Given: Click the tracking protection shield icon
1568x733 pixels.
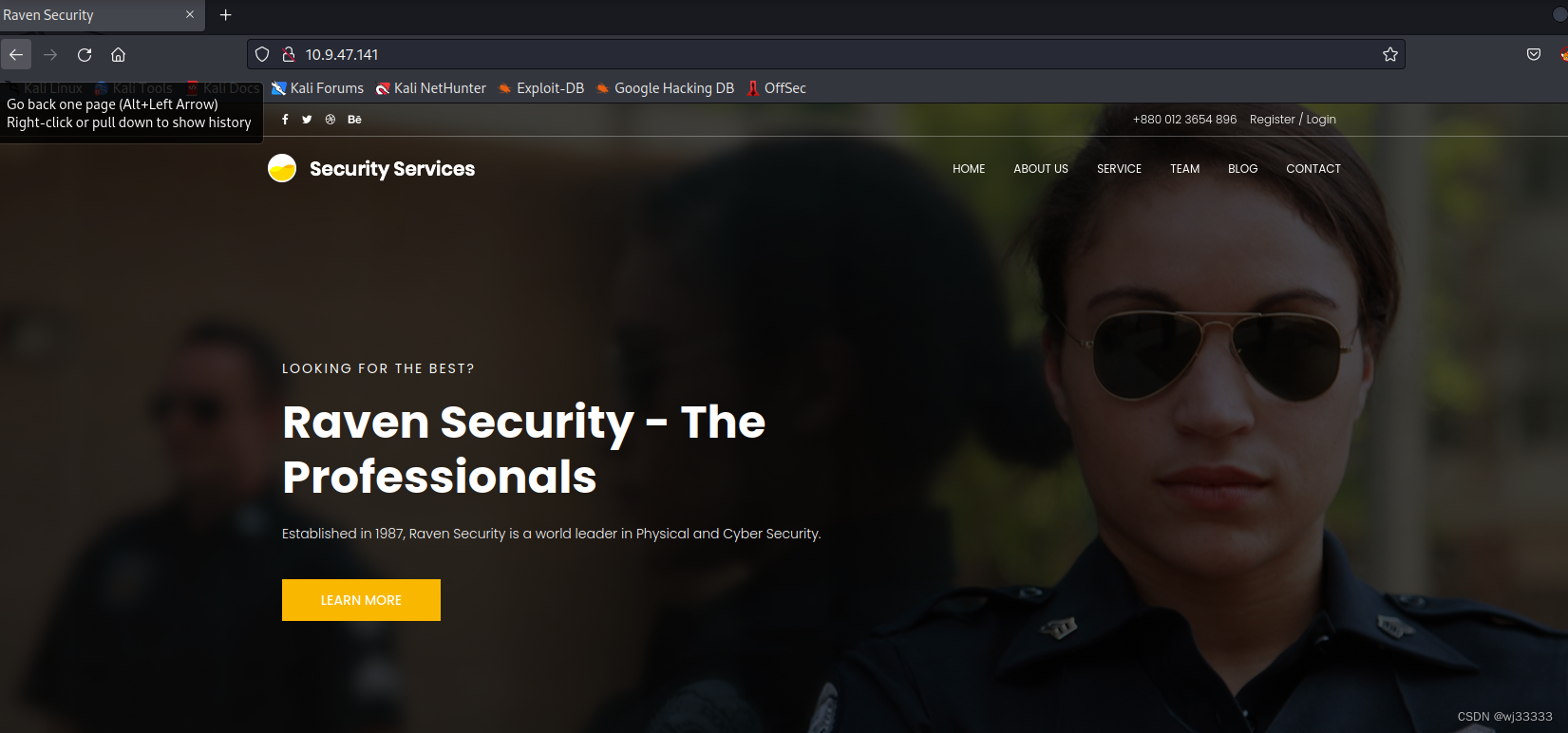Looking at the screenshot, I should [262, 54].
